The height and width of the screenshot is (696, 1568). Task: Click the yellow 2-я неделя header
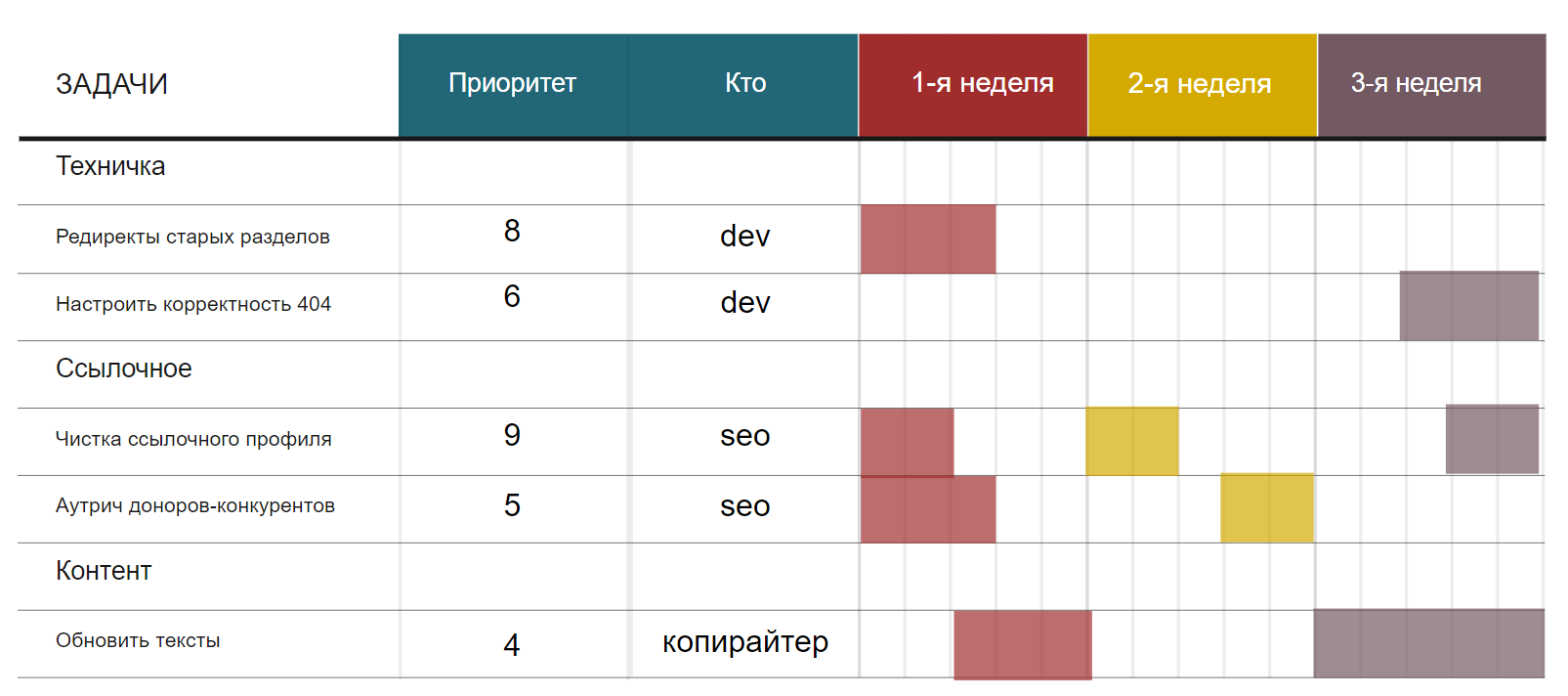(x=1200, y=84)
